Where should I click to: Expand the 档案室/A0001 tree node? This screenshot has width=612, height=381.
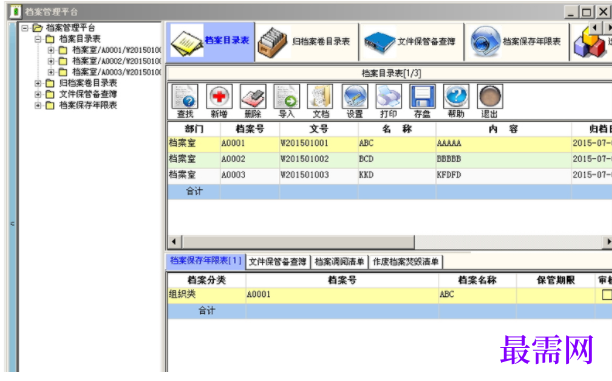click(x=51, y=50)
